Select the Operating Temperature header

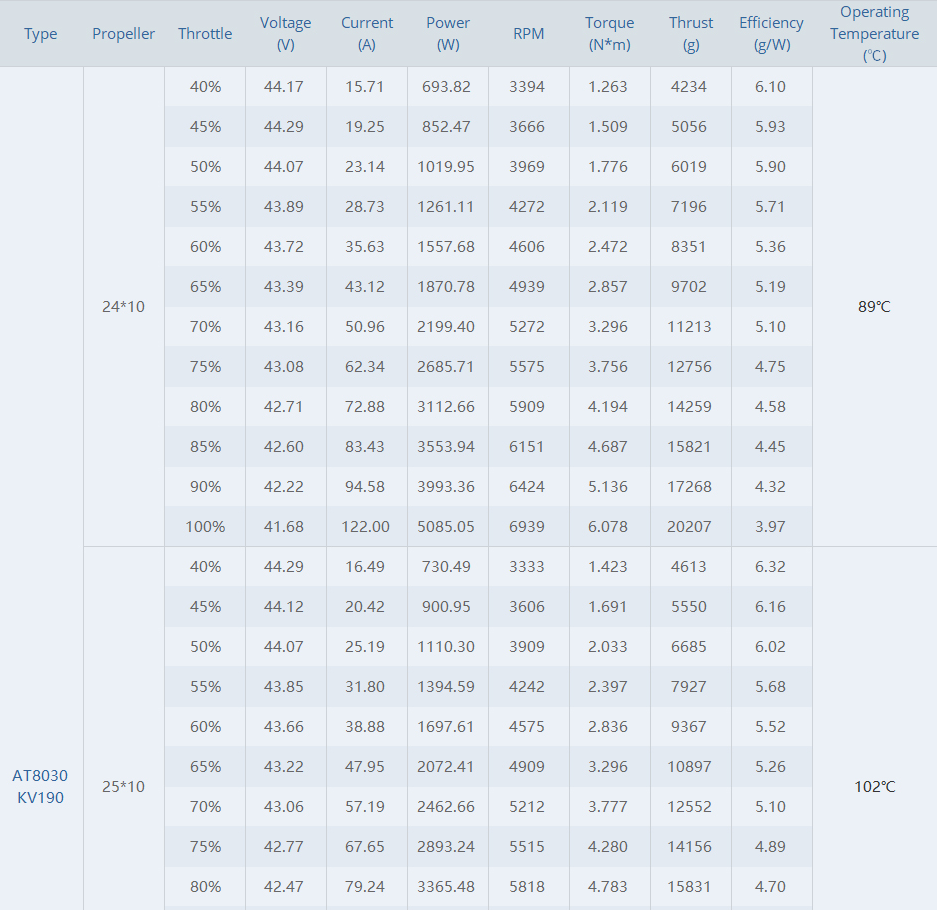[874, 33]
